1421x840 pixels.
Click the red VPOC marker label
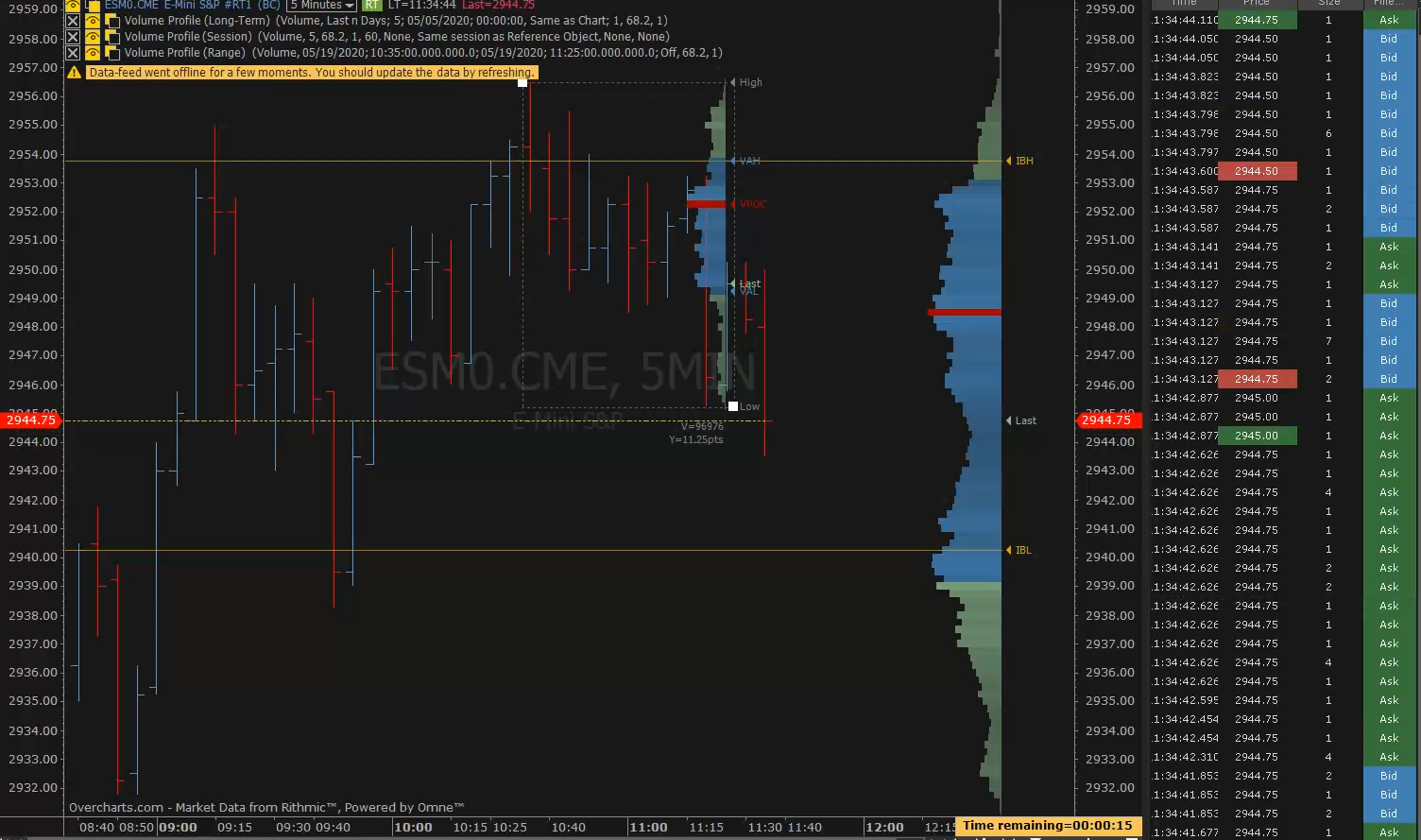tap(752, 204)
